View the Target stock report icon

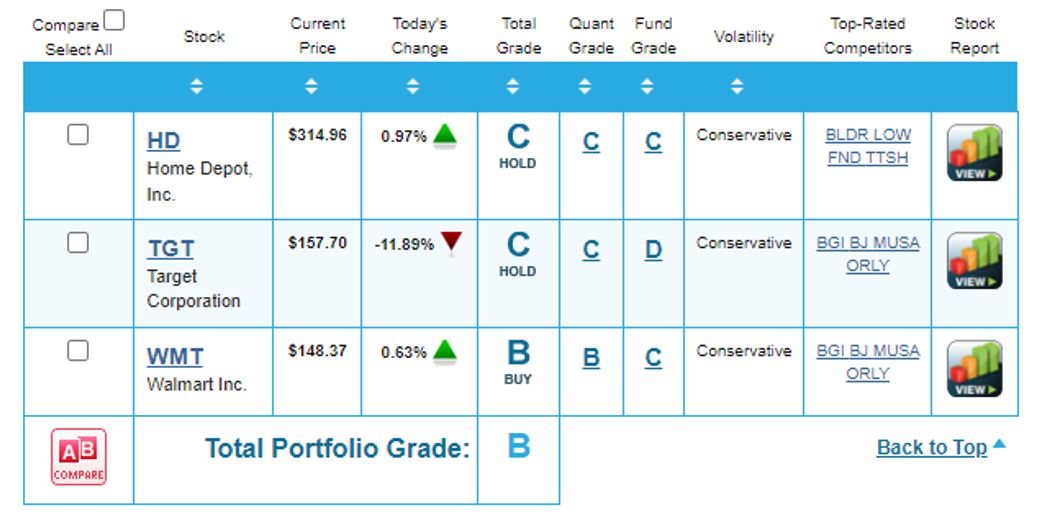(x=974, y=261)
